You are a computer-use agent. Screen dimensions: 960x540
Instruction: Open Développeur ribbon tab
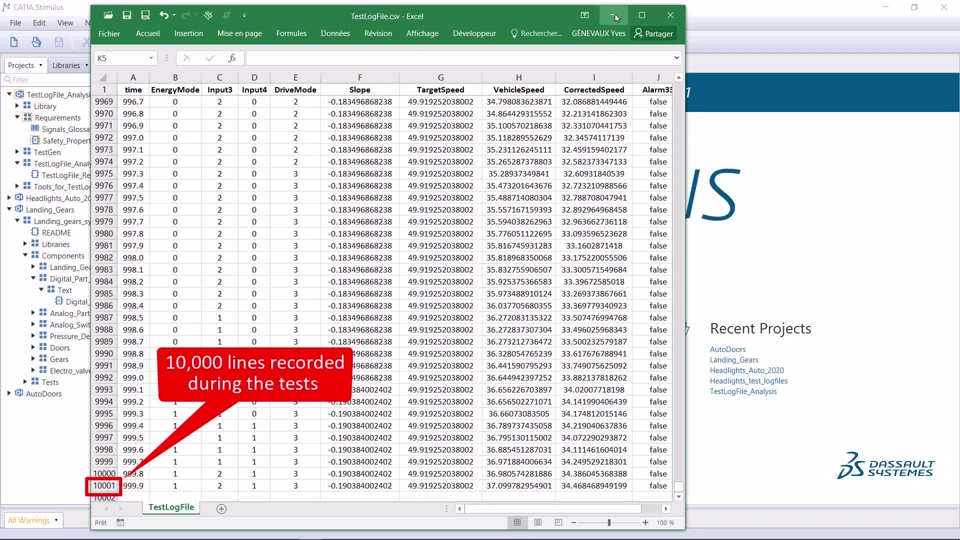pos(474,34)
